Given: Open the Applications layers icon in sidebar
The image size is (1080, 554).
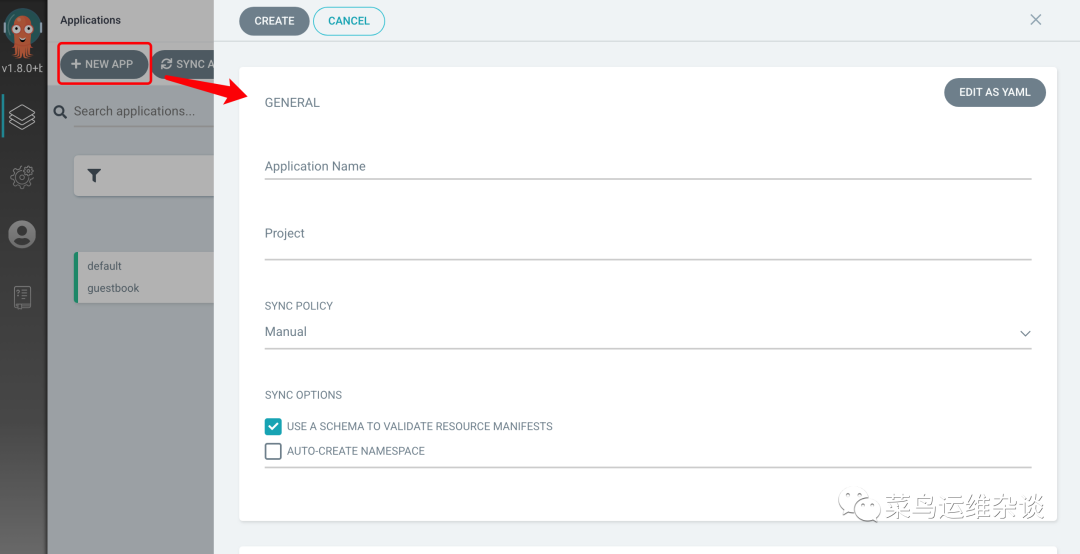Looking at the screenshot, I should tap(22, 117).
